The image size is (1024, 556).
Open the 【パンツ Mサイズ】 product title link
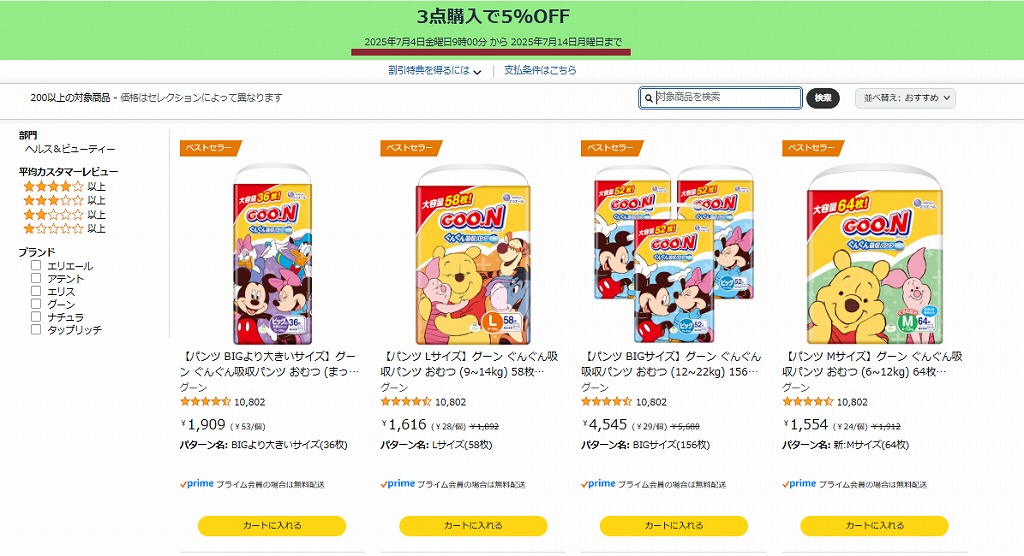pyautogui.click(x=872, y=364)
